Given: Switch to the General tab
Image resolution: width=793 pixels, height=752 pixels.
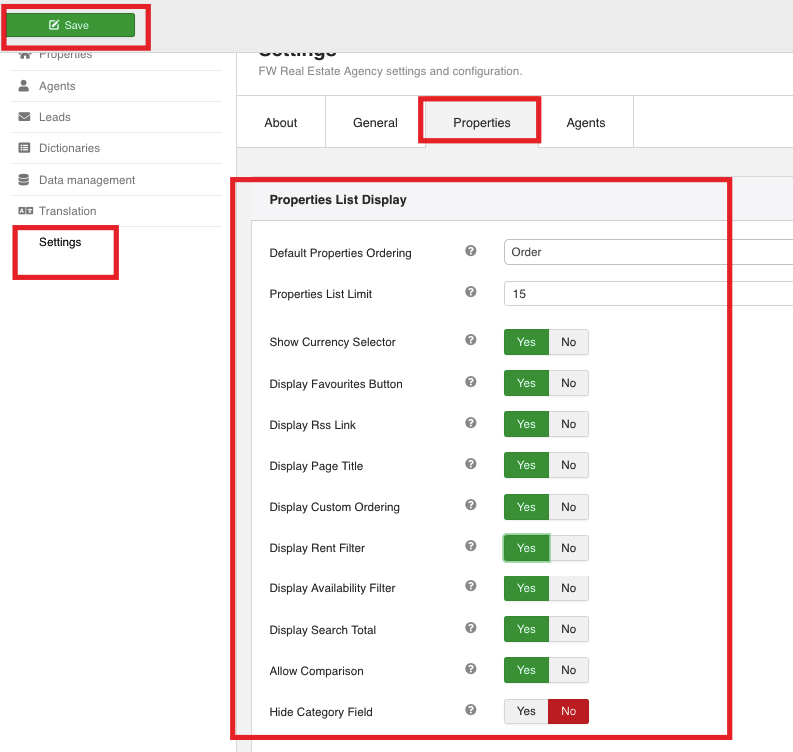Looking at the screenshot, I should [375, 123].
